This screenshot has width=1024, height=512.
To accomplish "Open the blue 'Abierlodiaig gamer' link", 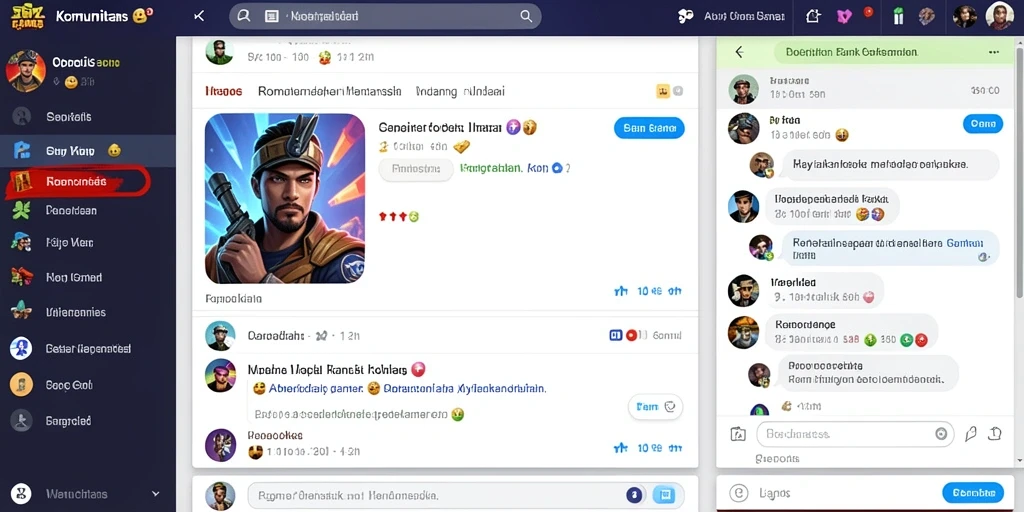I will pyautogui.click(x=315, y=389).
